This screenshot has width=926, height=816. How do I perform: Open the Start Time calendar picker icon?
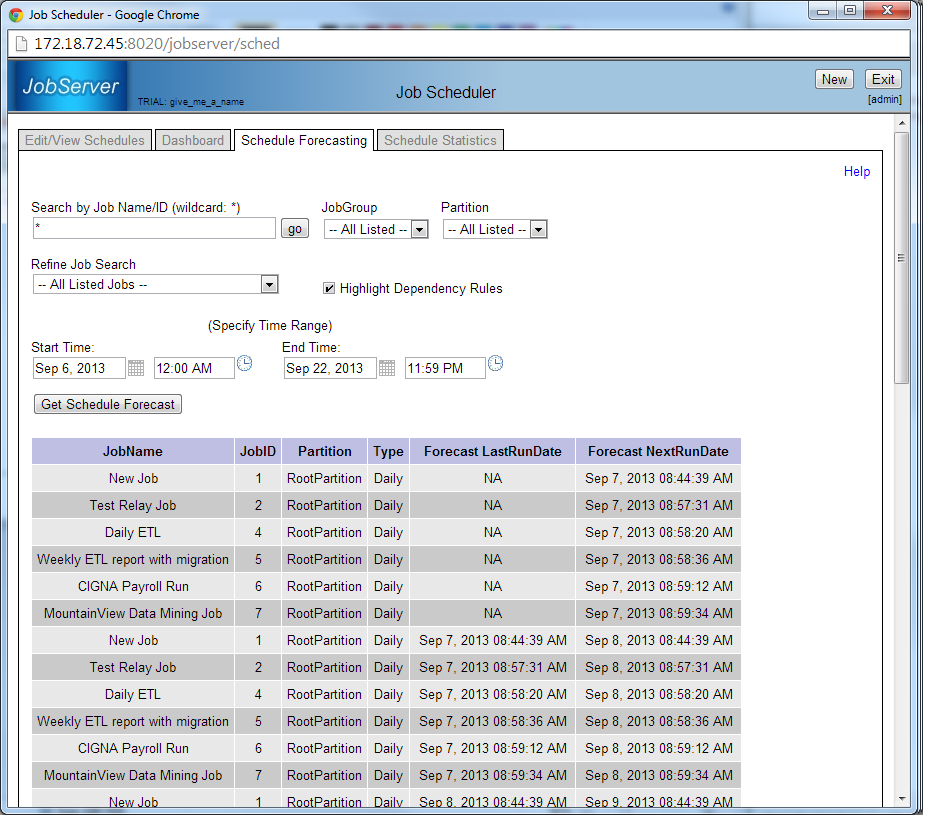pyautogui.click(x=136, y=368)
